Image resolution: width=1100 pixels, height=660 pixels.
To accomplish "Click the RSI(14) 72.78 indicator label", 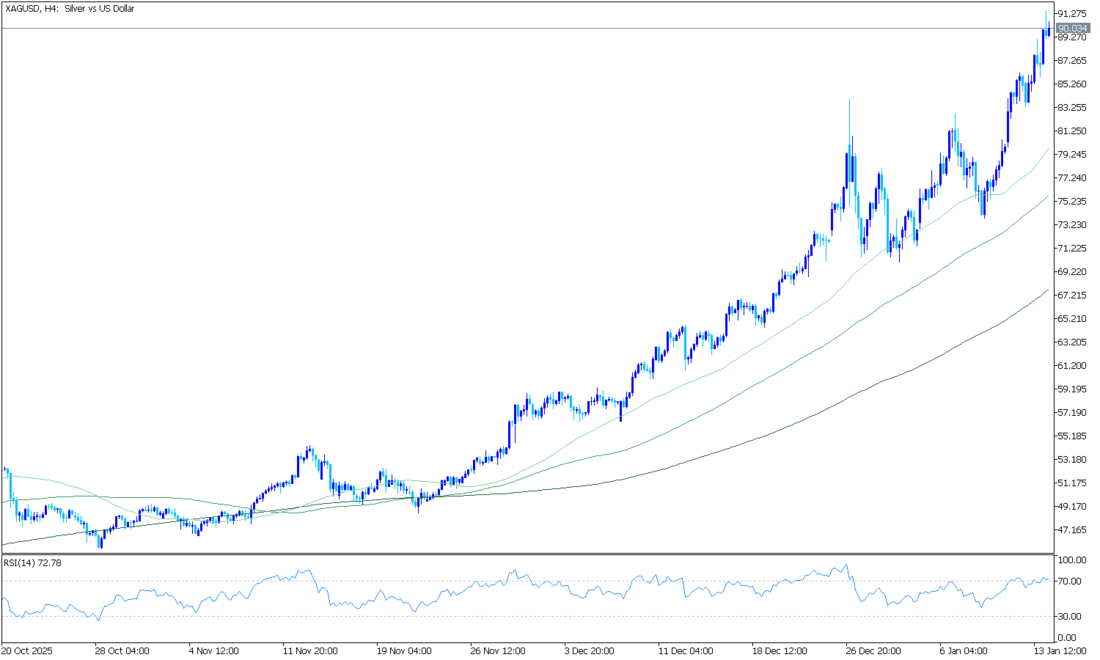I will click(x=34, y=563).
